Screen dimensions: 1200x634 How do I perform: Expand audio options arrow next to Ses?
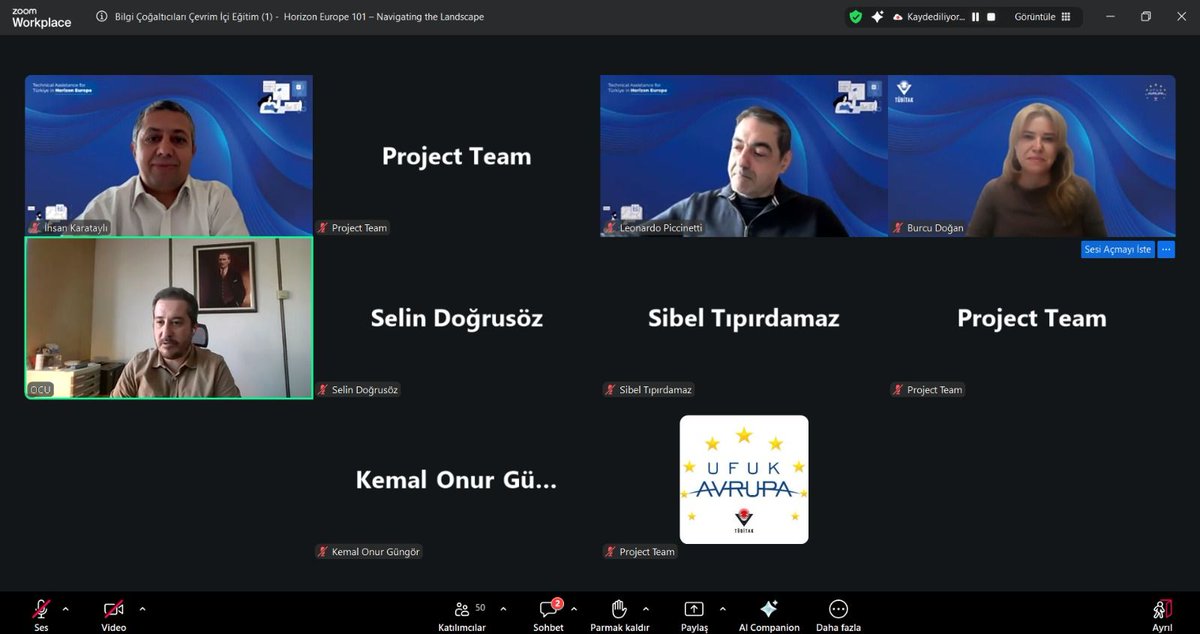coord(66,608)
